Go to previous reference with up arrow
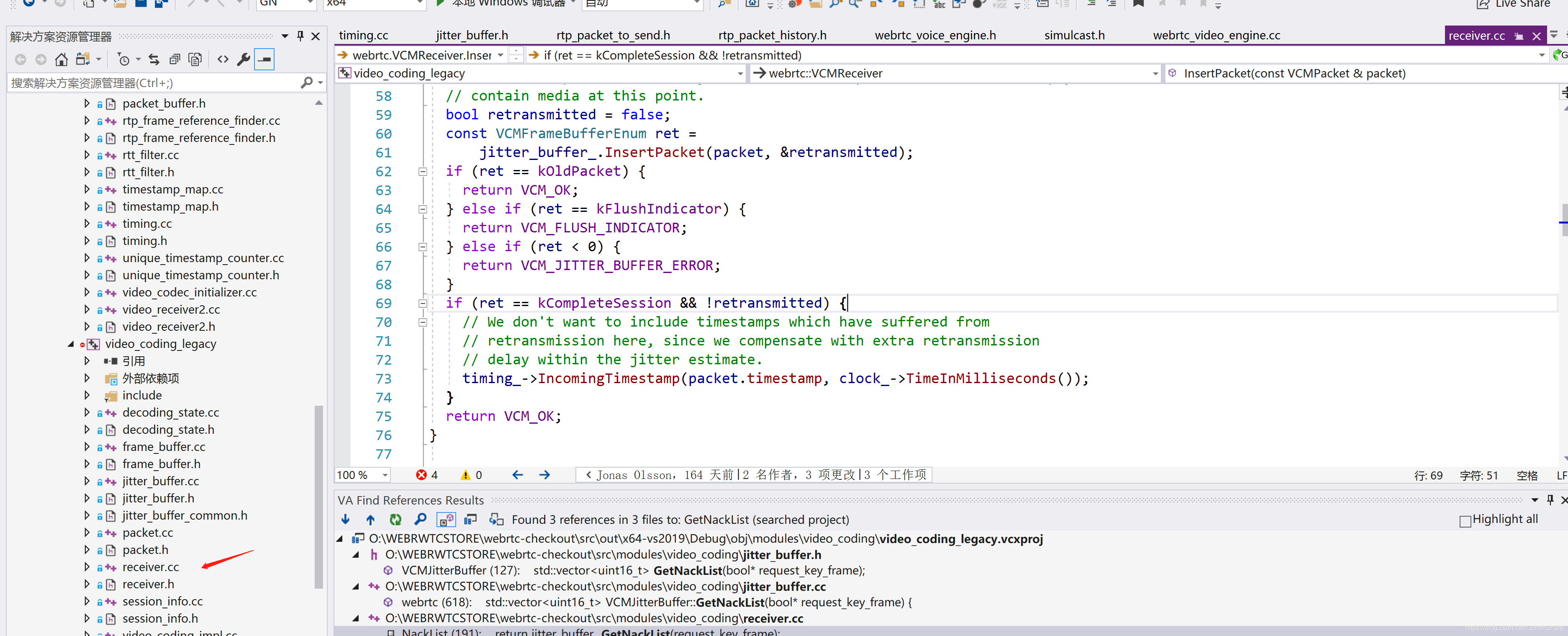 coord(370,519)
